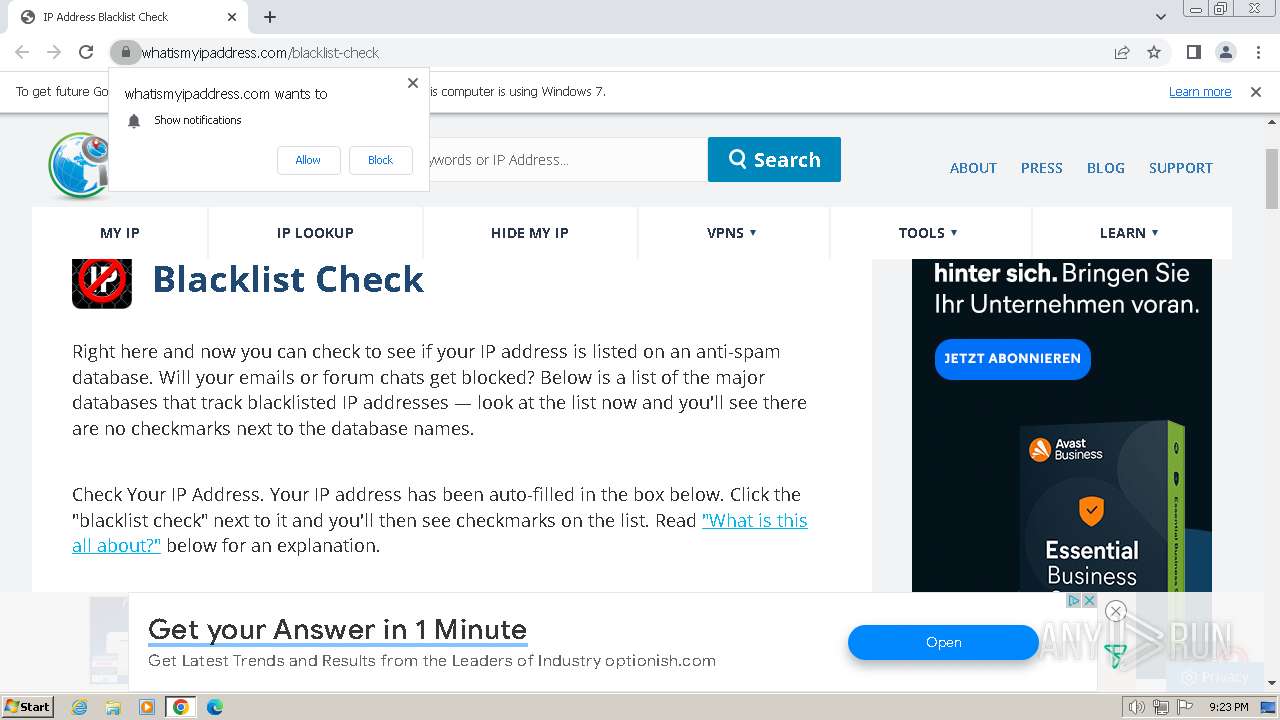Expand the TOOLS dropdown menu
Screen dimensions: 1280x720
928,233
